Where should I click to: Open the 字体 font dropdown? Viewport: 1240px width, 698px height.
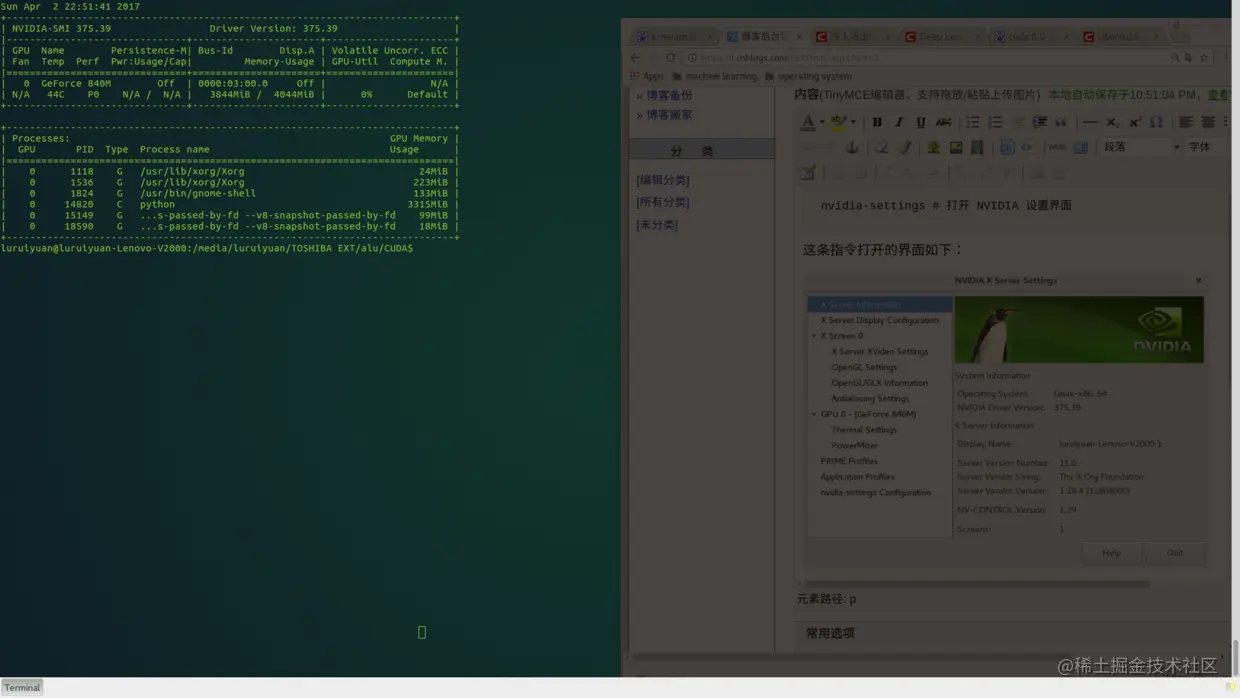pos(1204,147)
